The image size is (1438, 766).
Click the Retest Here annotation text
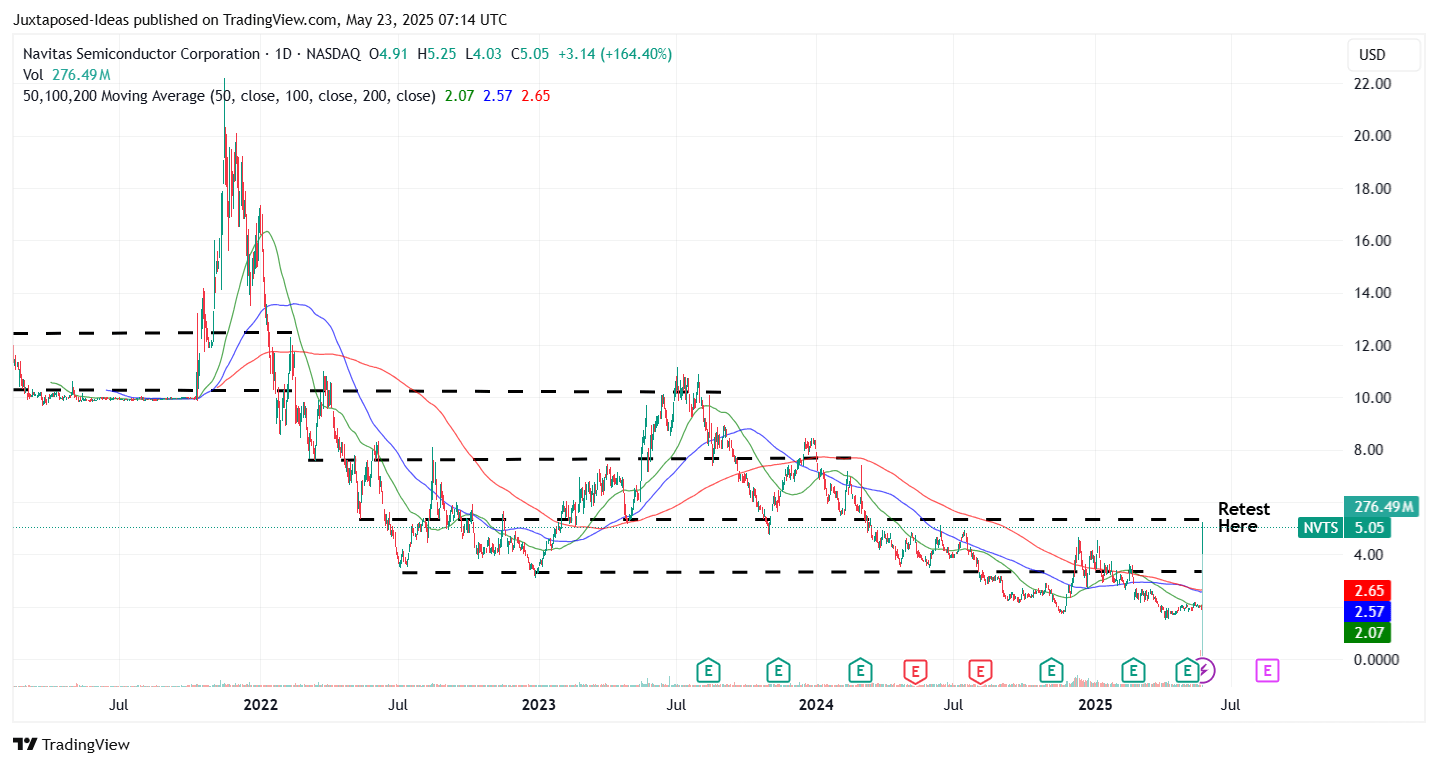tap(1243, 519)
